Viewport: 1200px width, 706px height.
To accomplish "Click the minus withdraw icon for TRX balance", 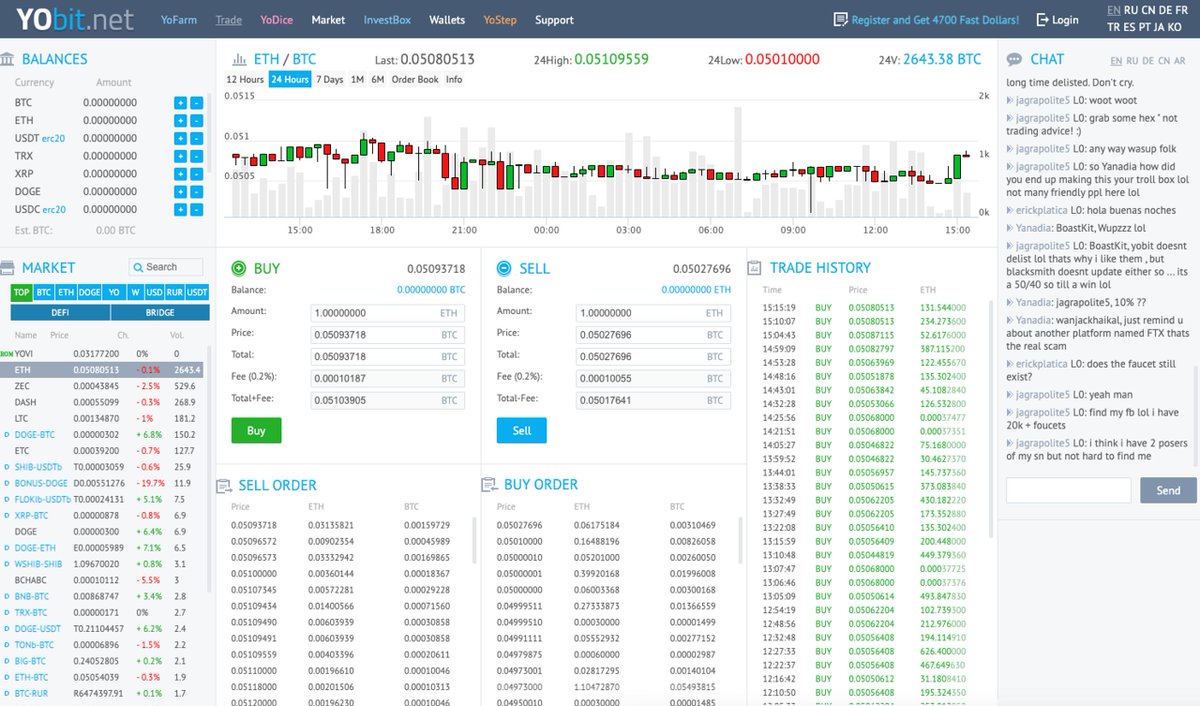I will pyautogui.click(x=196, y=156).
